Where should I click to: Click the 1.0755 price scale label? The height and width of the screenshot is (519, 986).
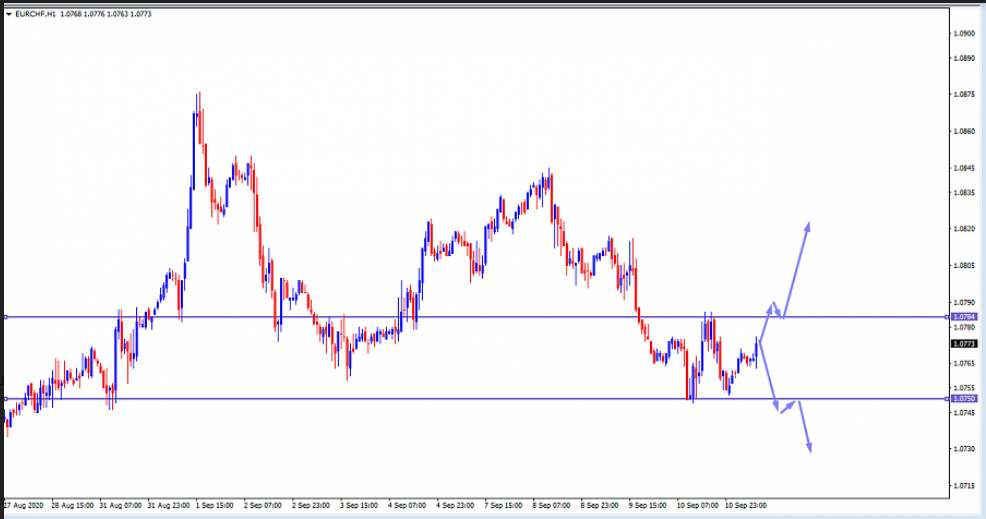(x=965, y=388)
